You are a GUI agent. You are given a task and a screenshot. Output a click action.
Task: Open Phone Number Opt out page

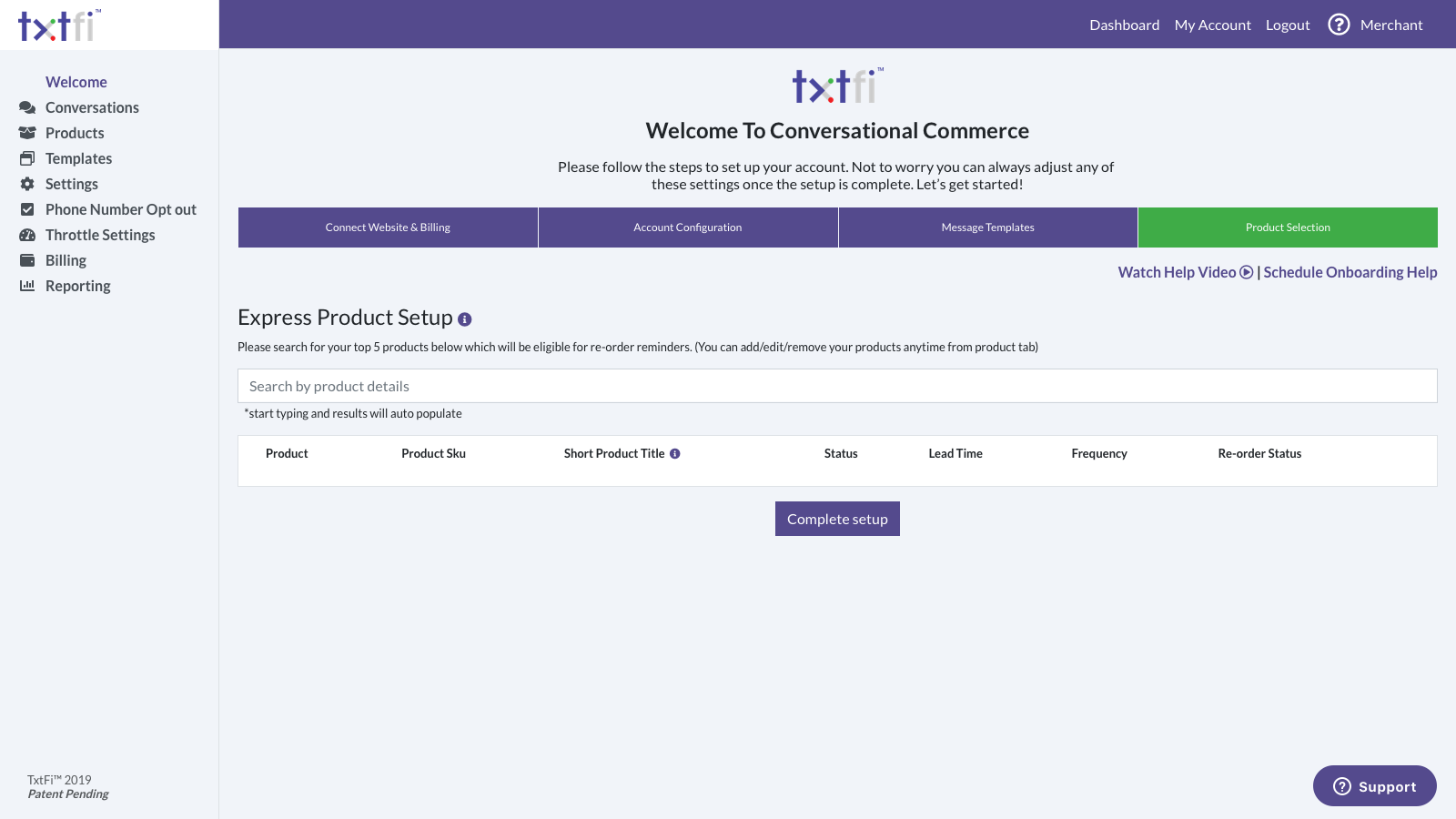click(121, 209)
